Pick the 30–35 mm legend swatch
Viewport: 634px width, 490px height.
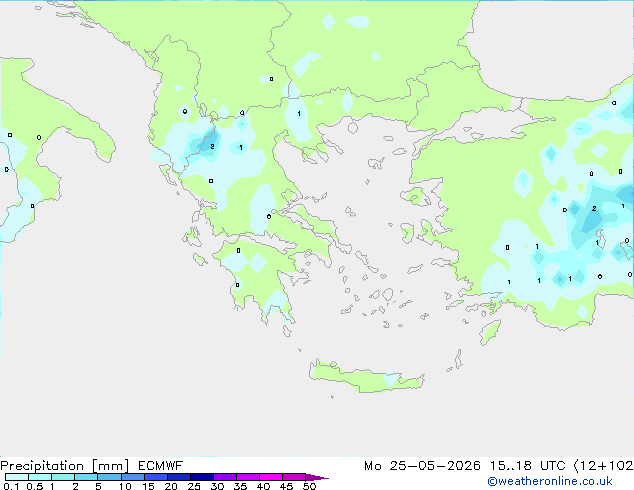pyautogui.click(x=224, y=477)
